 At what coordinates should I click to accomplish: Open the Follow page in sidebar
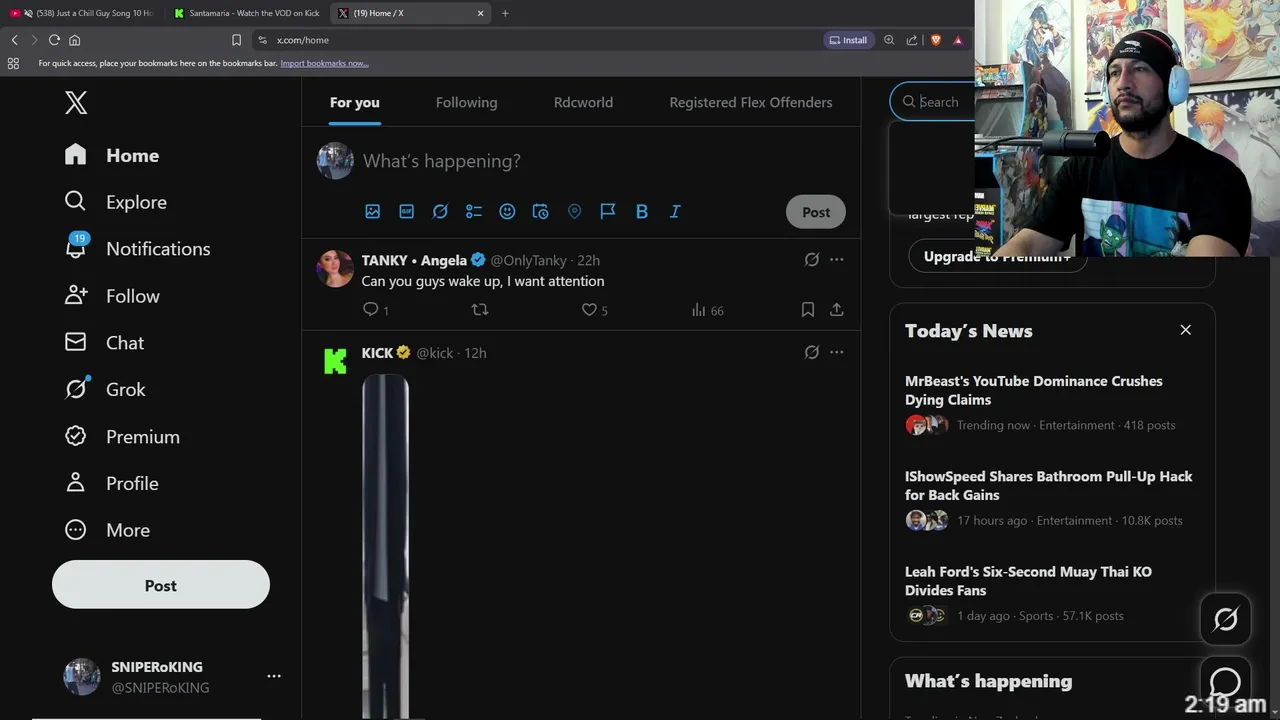pyautogui.click(x=112, y=296)
